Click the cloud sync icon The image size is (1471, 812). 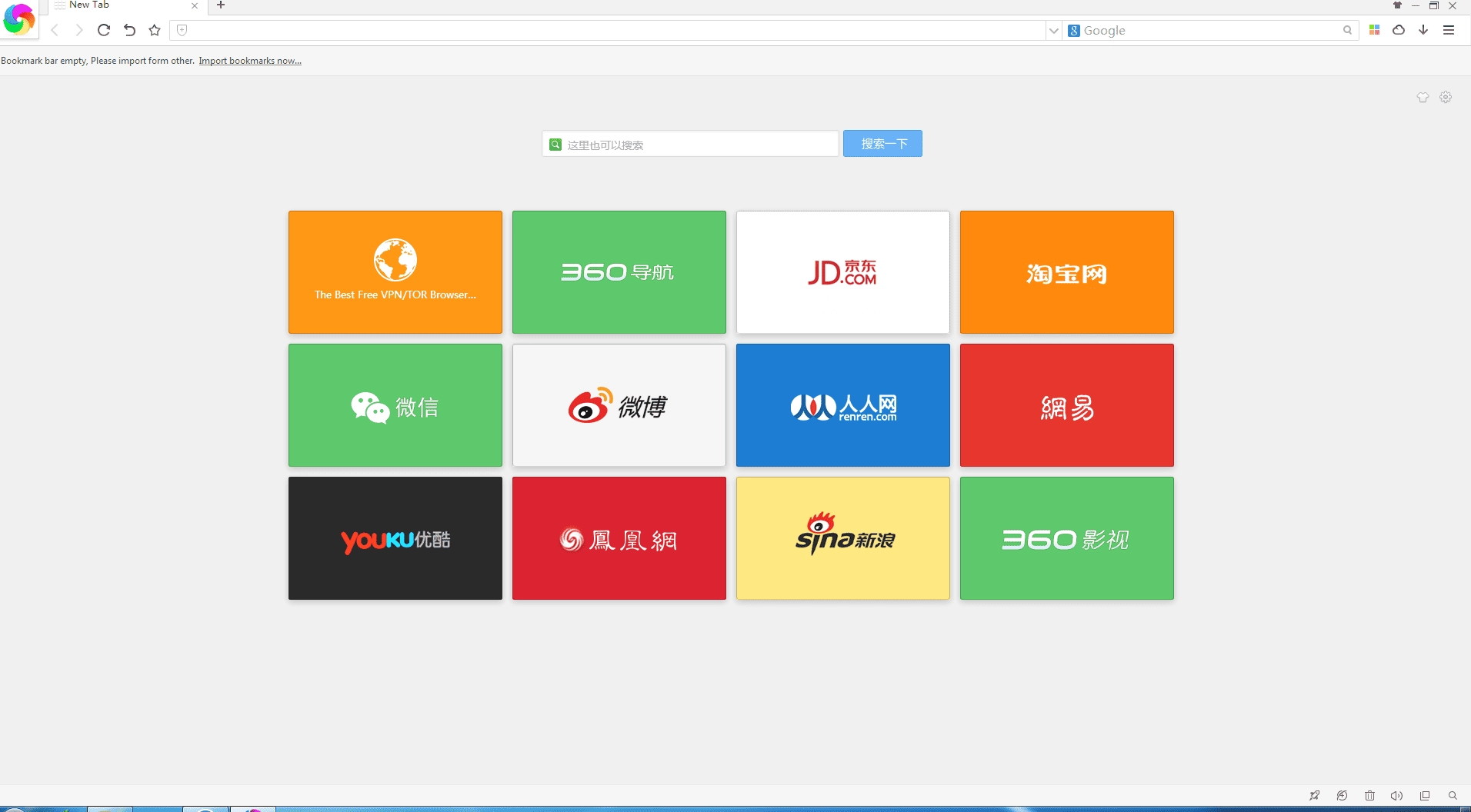coord(1399,30)
